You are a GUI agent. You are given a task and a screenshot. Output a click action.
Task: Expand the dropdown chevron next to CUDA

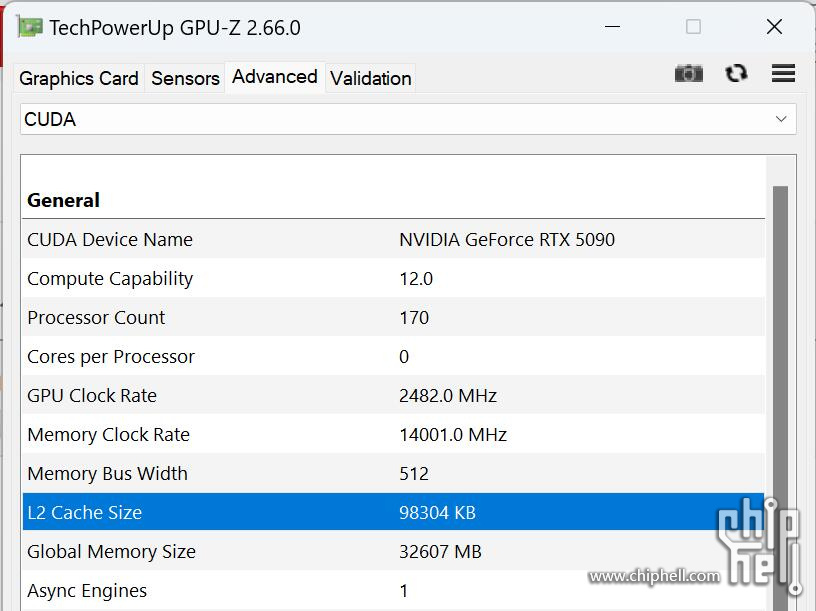pos(781,119)
